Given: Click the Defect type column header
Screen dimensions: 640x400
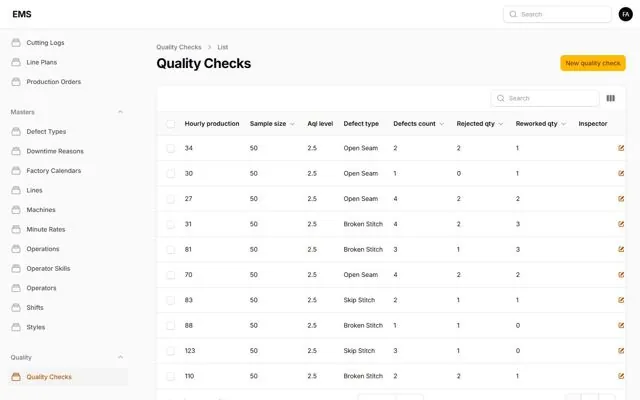Looking at the screenshot, I should click(x=361, y=124).
